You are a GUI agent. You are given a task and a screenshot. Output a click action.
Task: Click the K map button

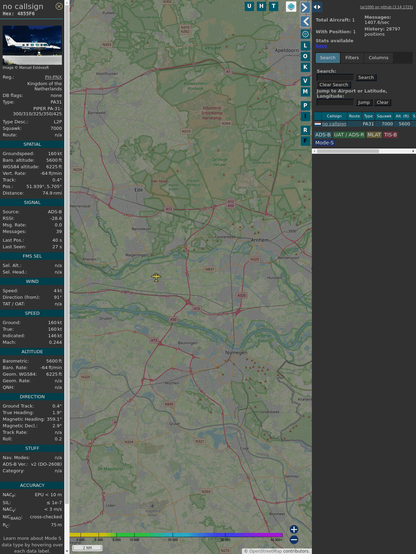pos(305,67)
